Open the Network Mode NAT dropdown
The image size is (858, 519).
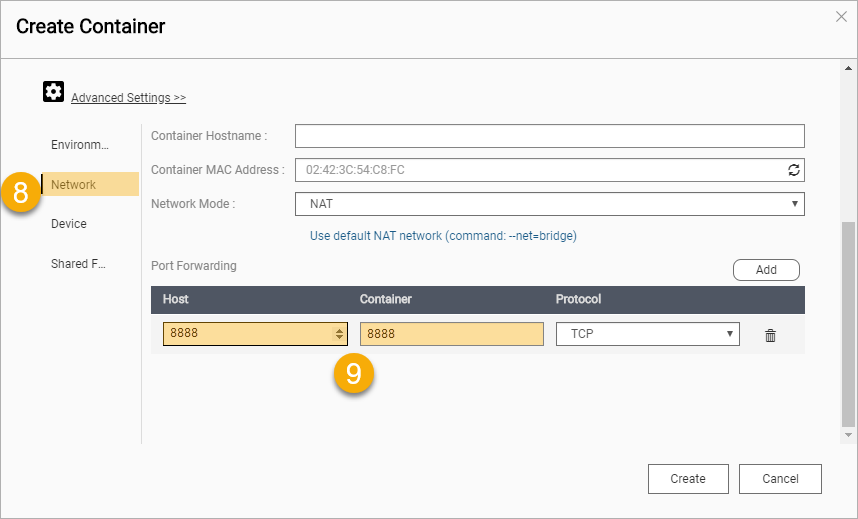point(549,204)
